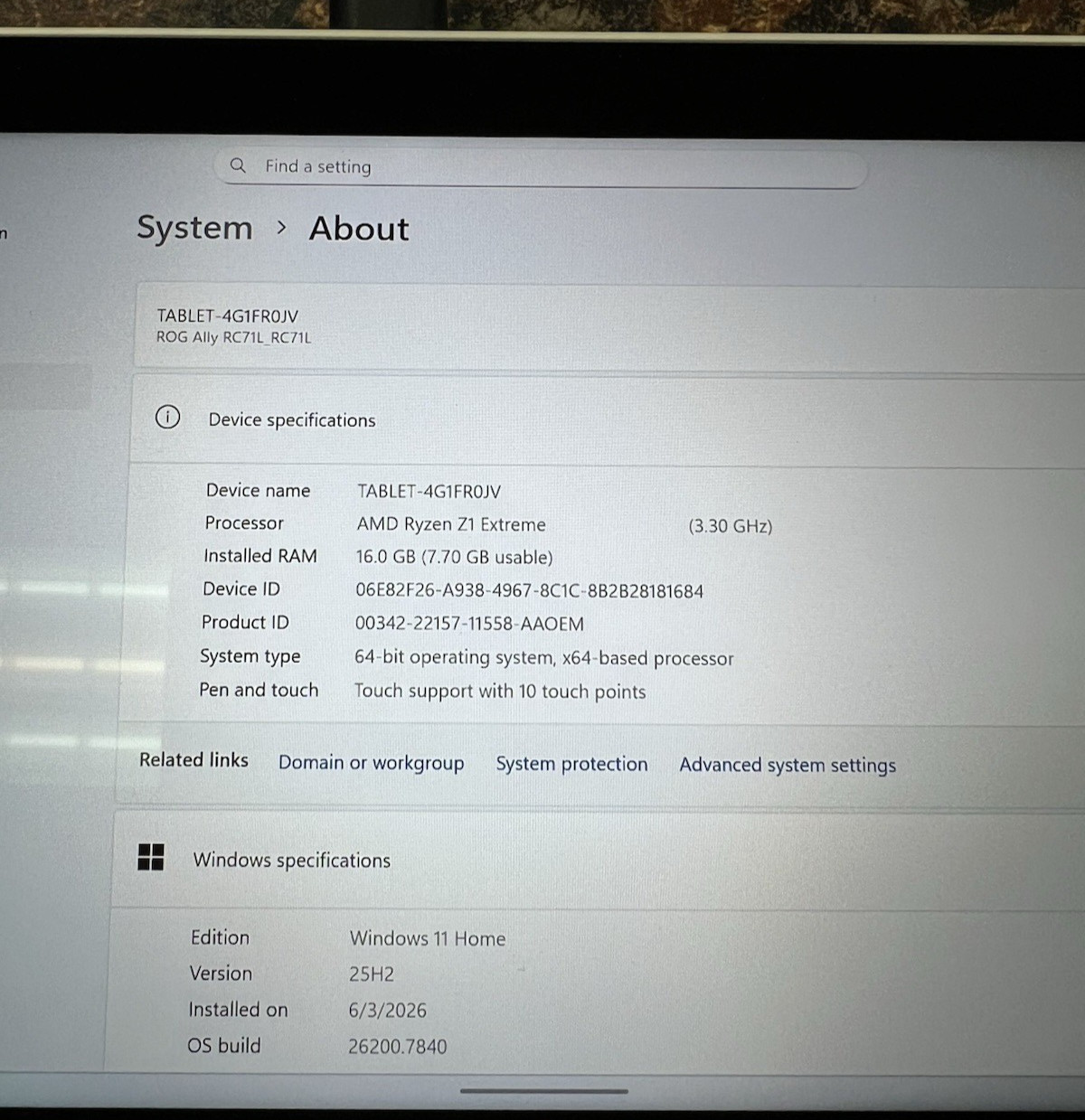Click the Product ID label
Viewport: 1085px width, 1120px height.
[245, 622]
